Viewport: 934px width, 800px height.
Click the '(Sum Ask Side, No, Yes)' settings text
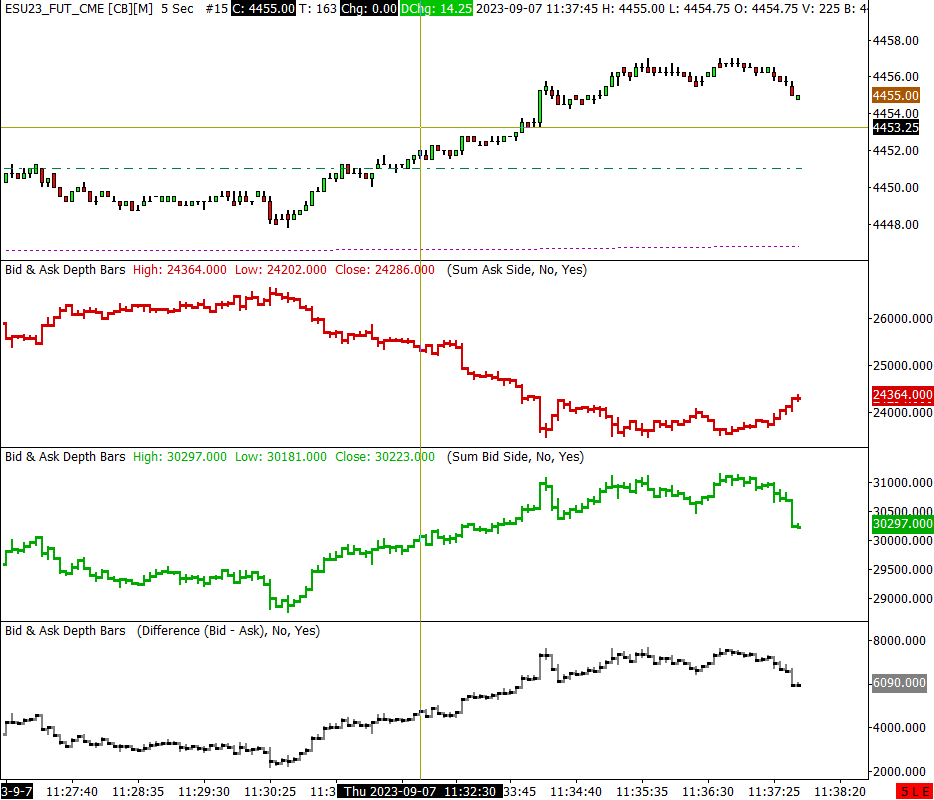click(x=517, y=270)
